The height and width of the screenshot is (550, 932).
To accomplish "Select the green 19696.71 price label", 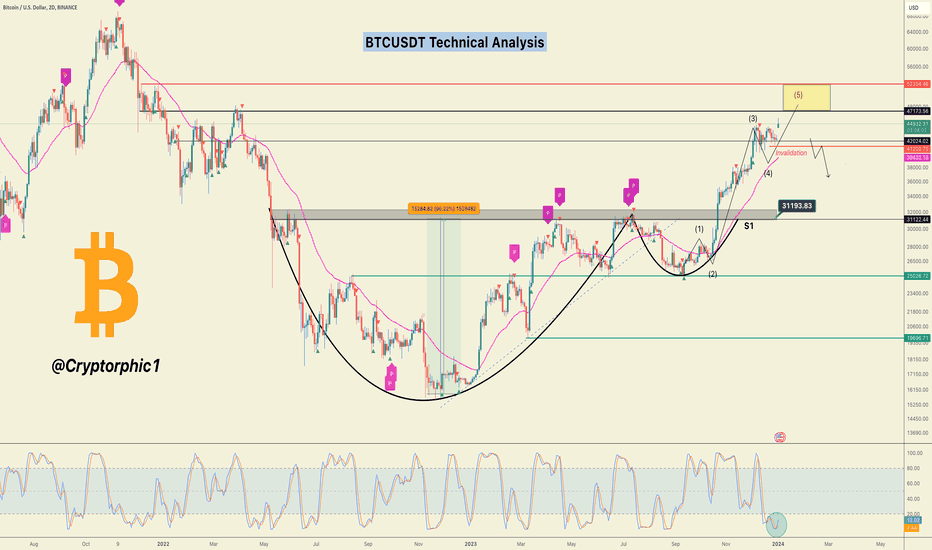I will 918,338.
